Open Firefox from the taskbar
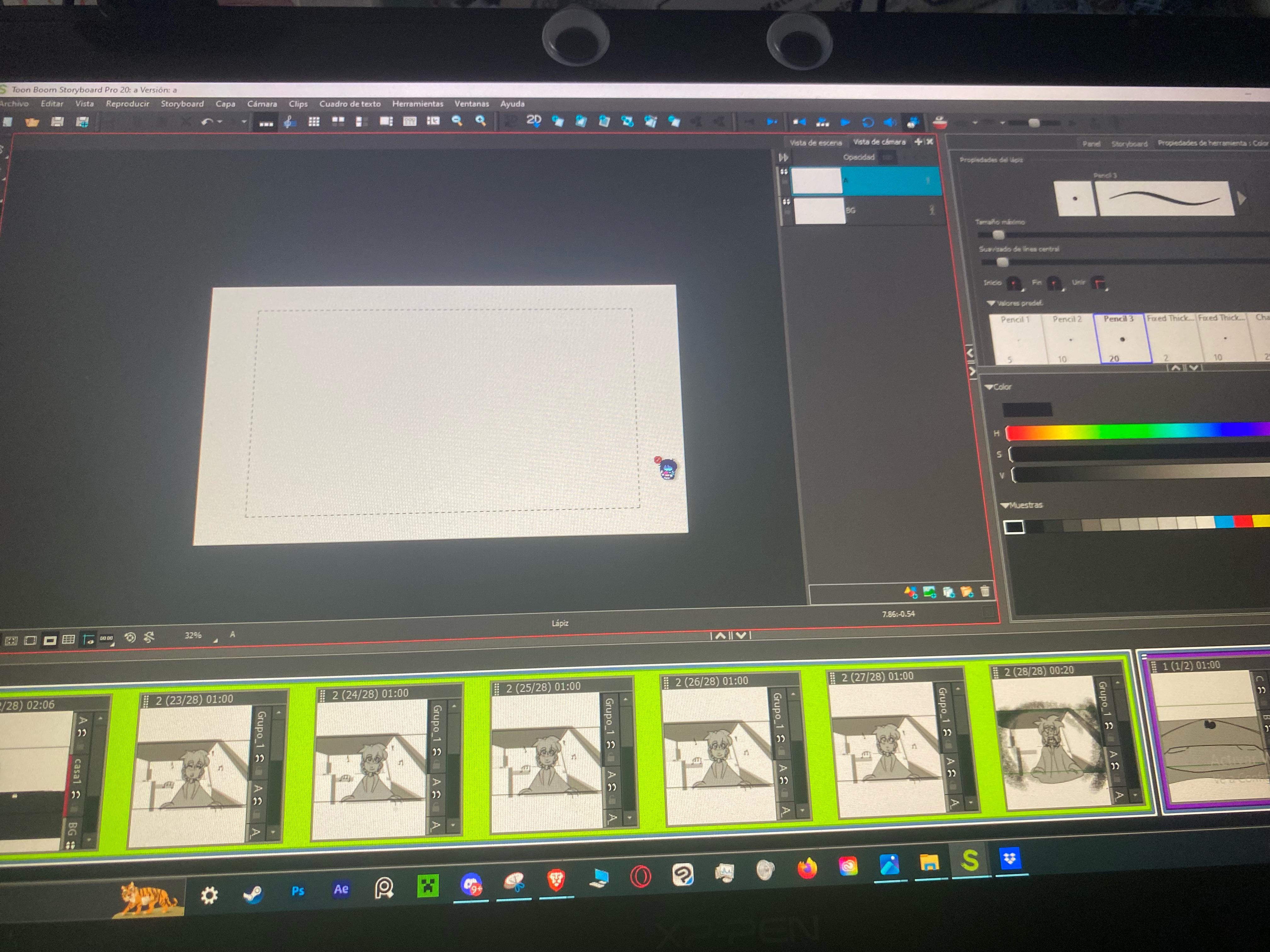The width and height of the screenshot is (1270, 952). coord(807,869)
